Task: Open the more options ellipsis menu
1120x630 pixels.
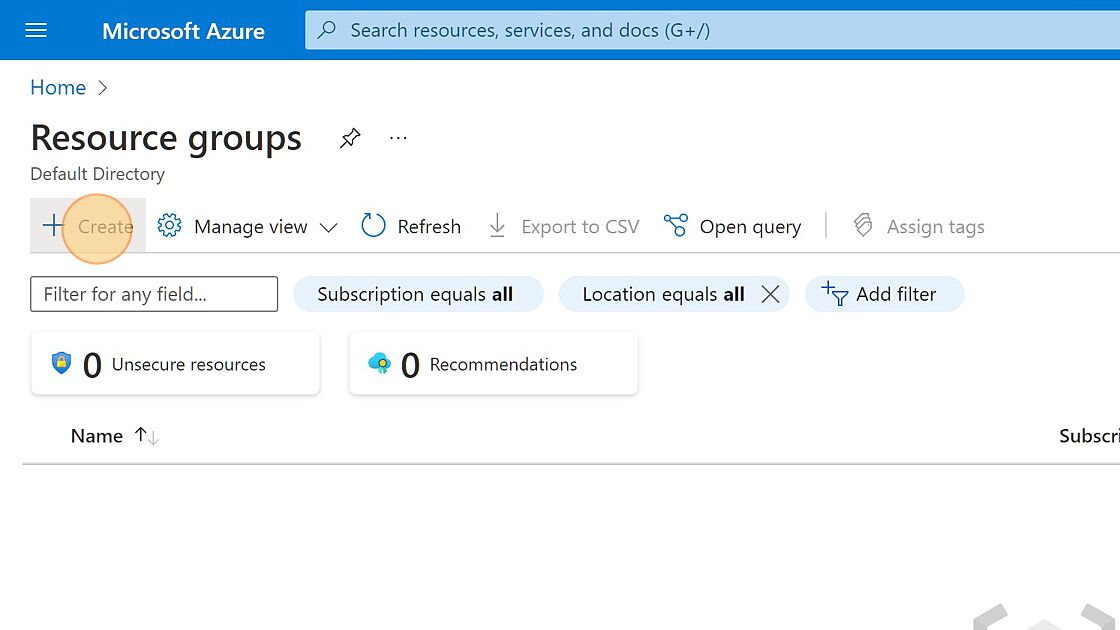Action: 398,138
